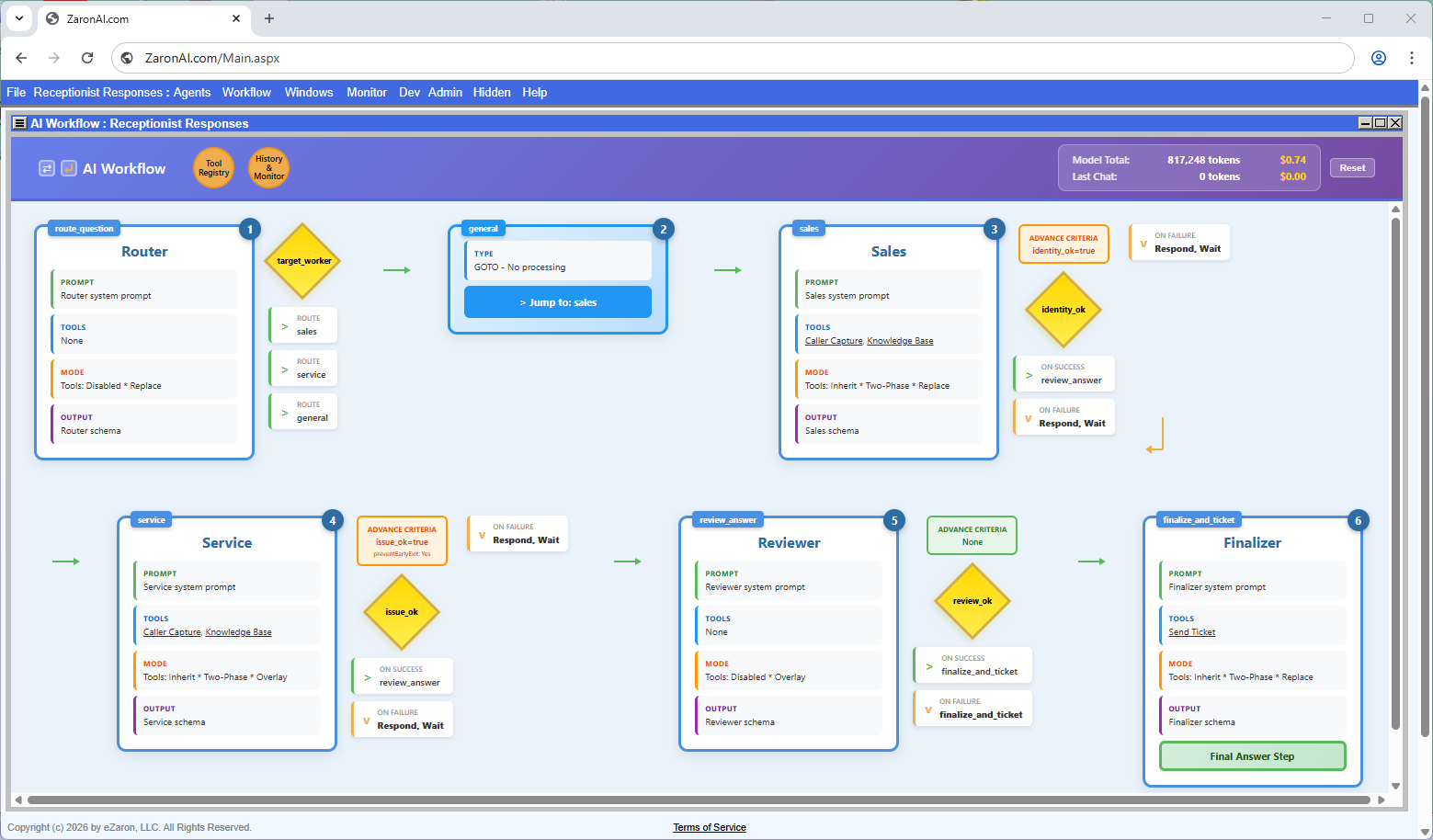The image size is (1433, 840).
Task: Open the browser profile icon
Action: [1379, 58]
